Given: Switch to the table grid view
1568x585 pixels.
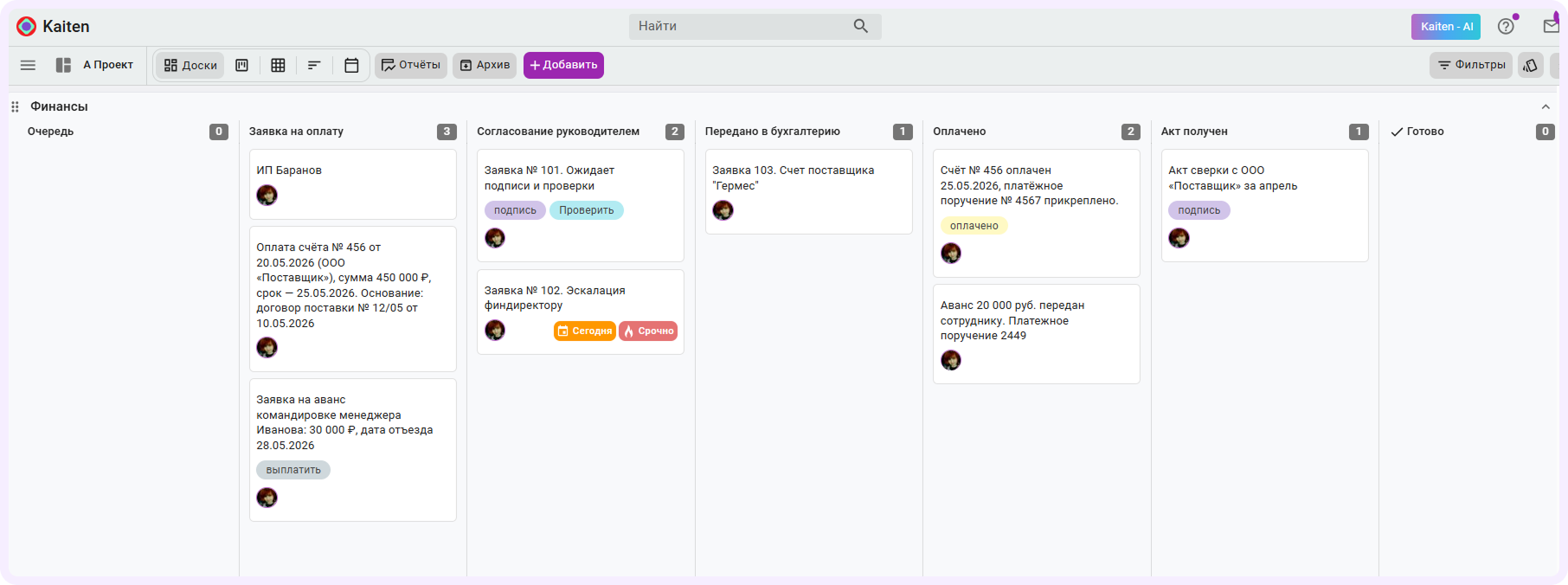Looking at the screenshot, I should click(278, 65).
